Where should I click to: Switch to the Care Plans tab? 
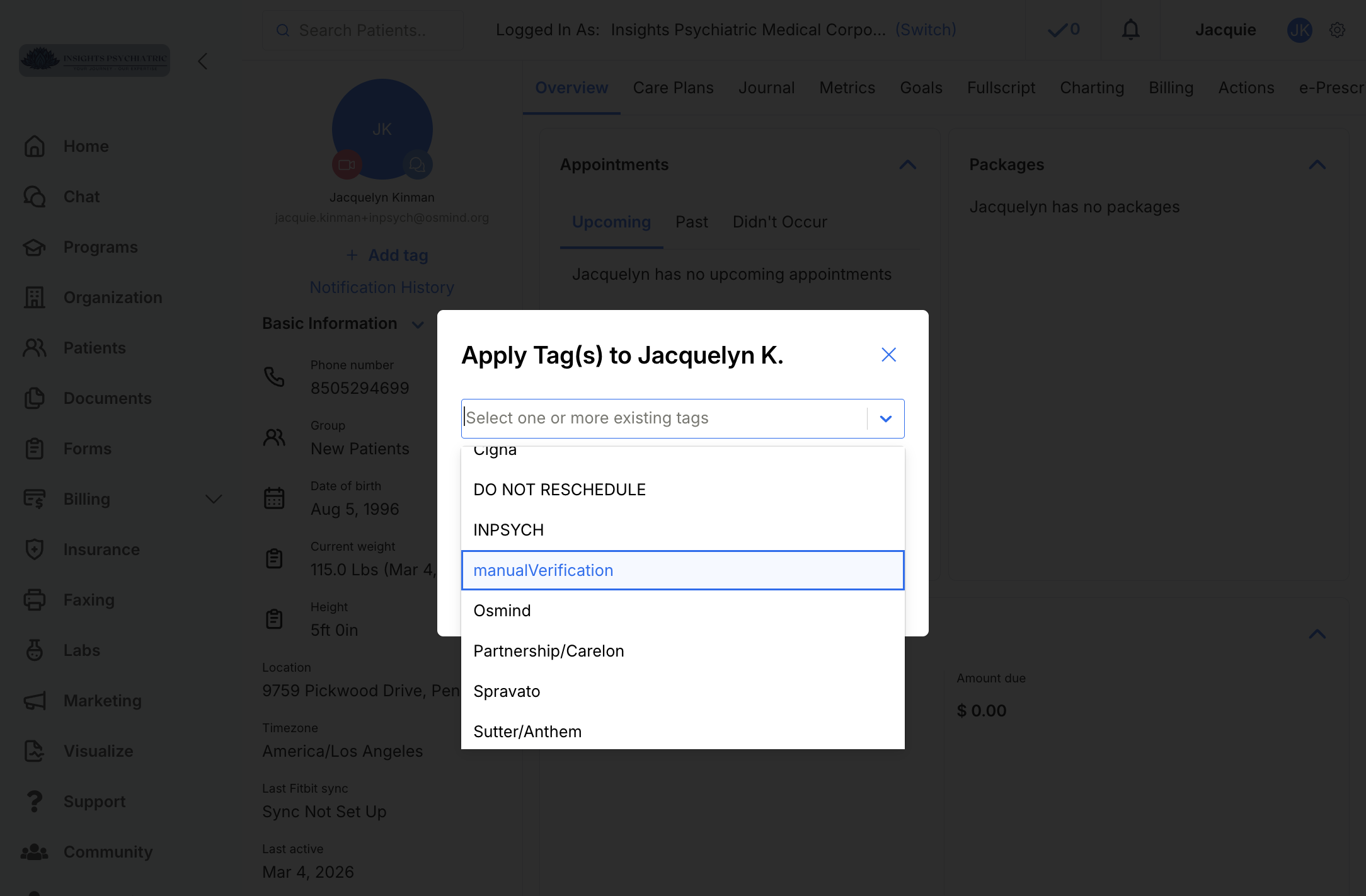pyautogui.click(x=673, y=88)
